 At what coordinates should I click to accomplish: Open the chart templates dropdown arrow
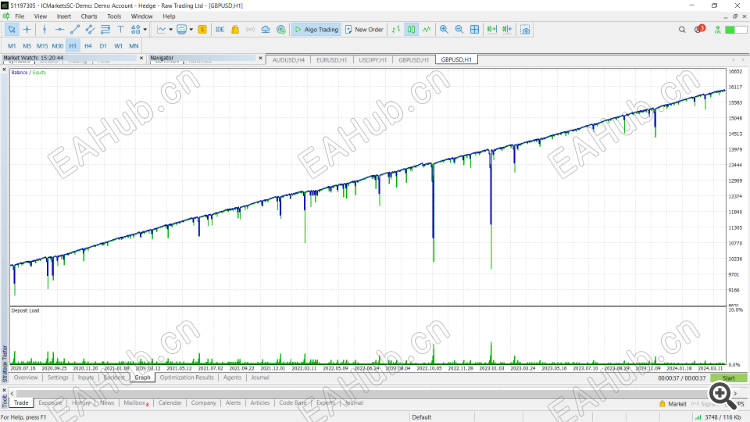(191, 30)
